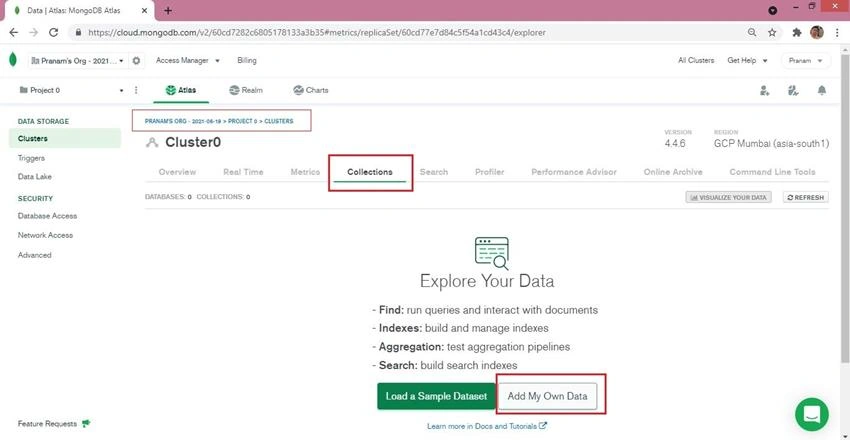Open the Online Archive tab
Viewport: 850px width, 440px height.
pyautogui.click(x=673, y=172)
